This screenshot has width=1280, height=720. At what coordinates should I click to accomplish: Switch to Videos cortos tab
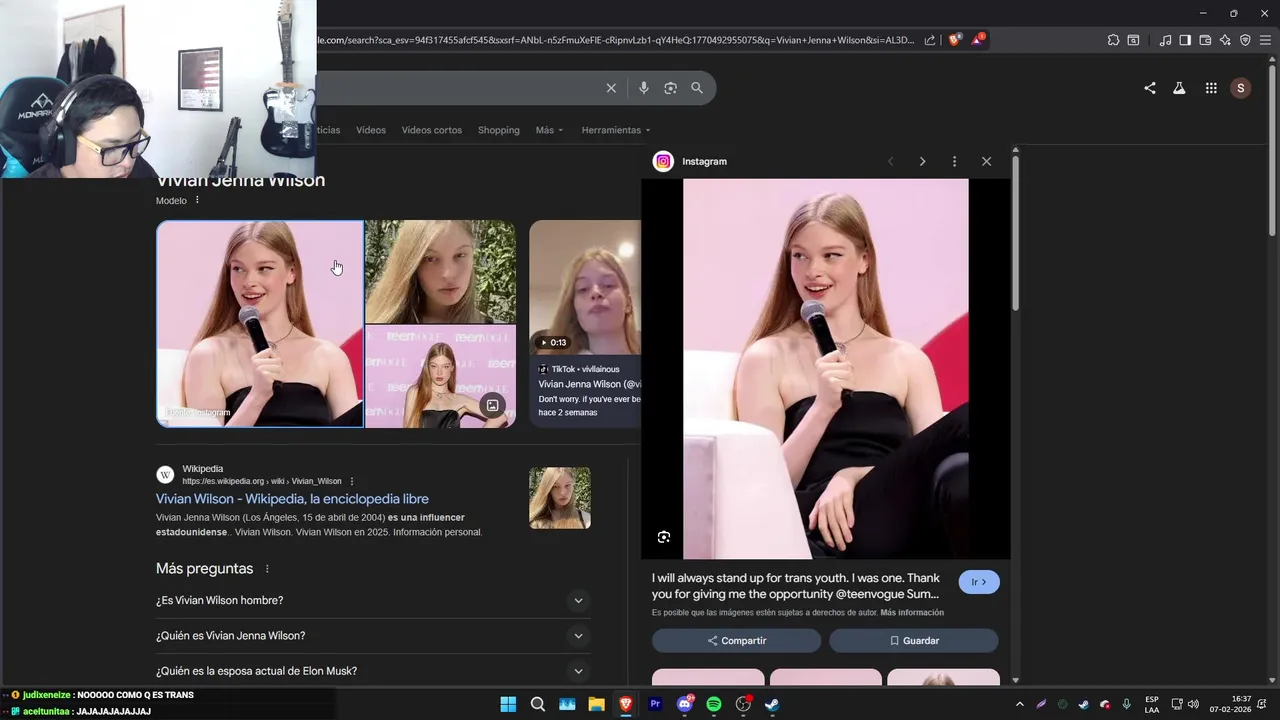tap(432, 130)
